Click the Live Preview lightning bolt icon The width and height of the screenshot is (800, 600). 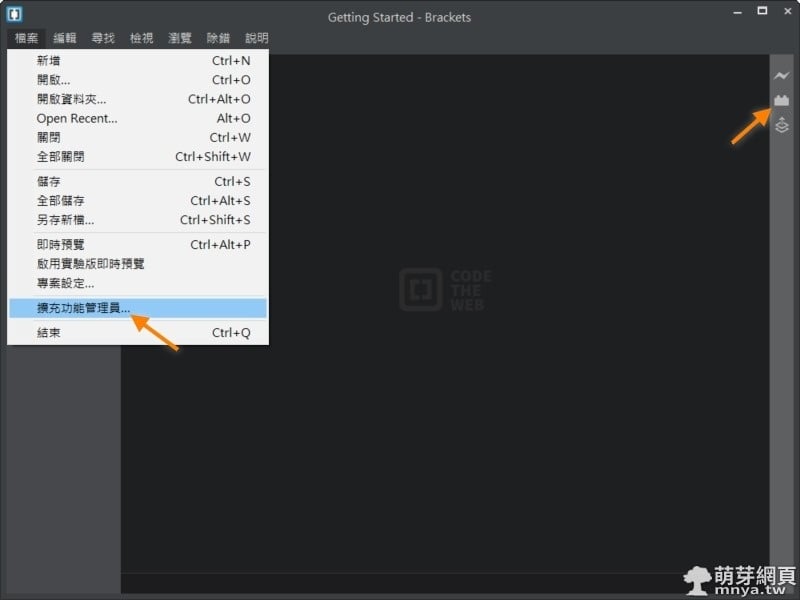tap(782, 76)
